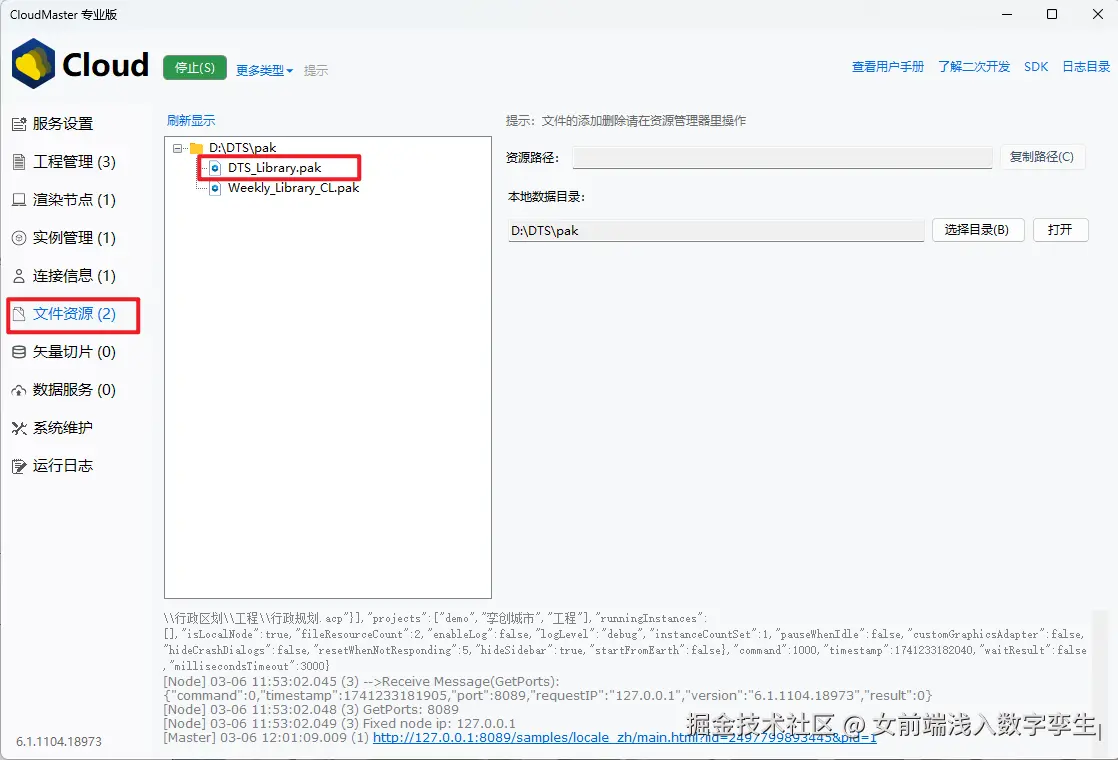The height and width of the screenshot is (760, 1118).
Task: Close the CloudMaster window
Action: pyautogui.click(x=1098, y=14)
